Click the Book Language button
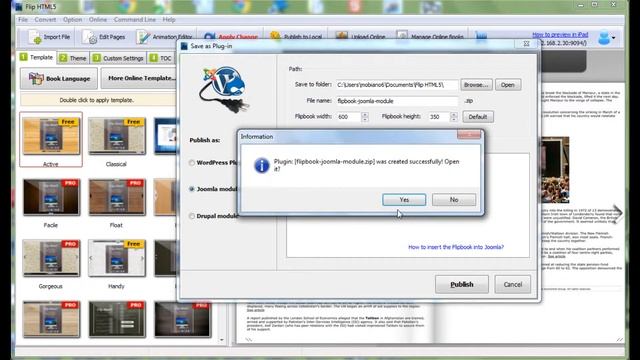Viewport: 640px width, 360px height. 59,78
